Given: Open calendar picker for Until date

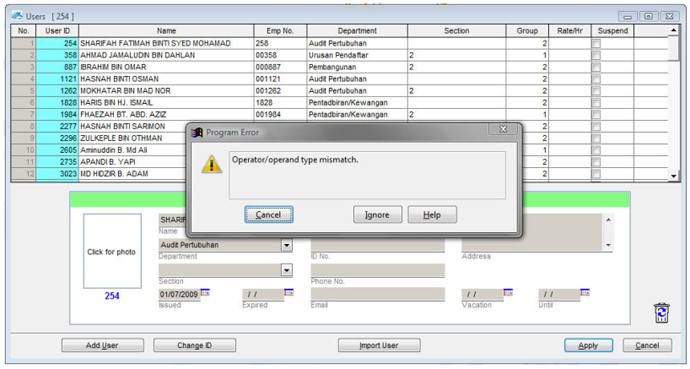Looking at the screenshot, I should pos(585,292).
